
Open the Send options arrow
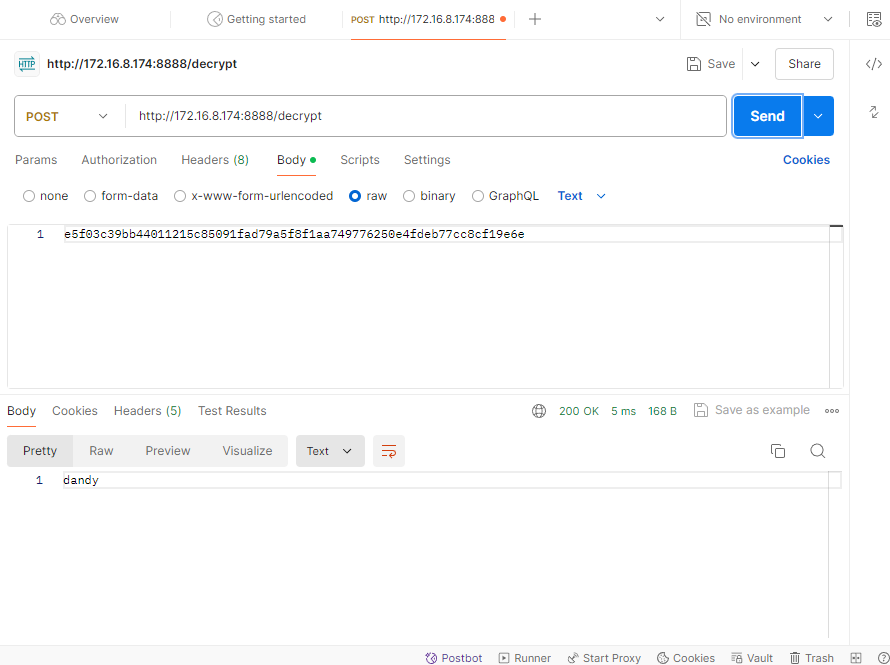pos(818,116)
